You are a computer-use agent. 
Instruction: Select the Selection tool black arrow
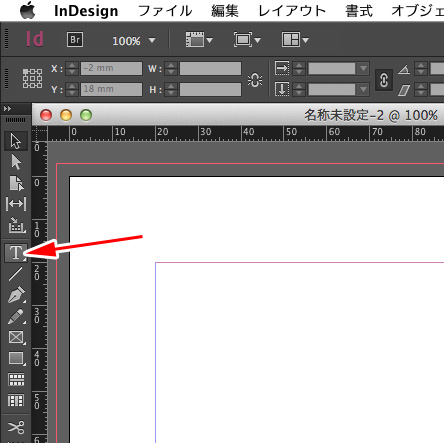(16, 141)
